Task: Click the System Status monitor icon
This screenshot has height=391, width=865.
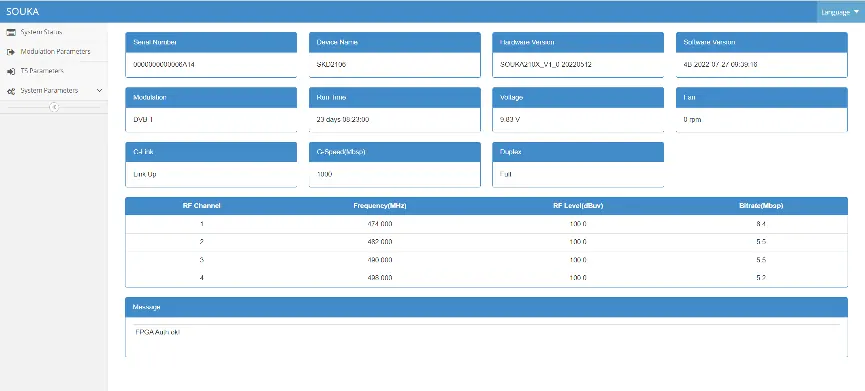Action: (10, 33)
